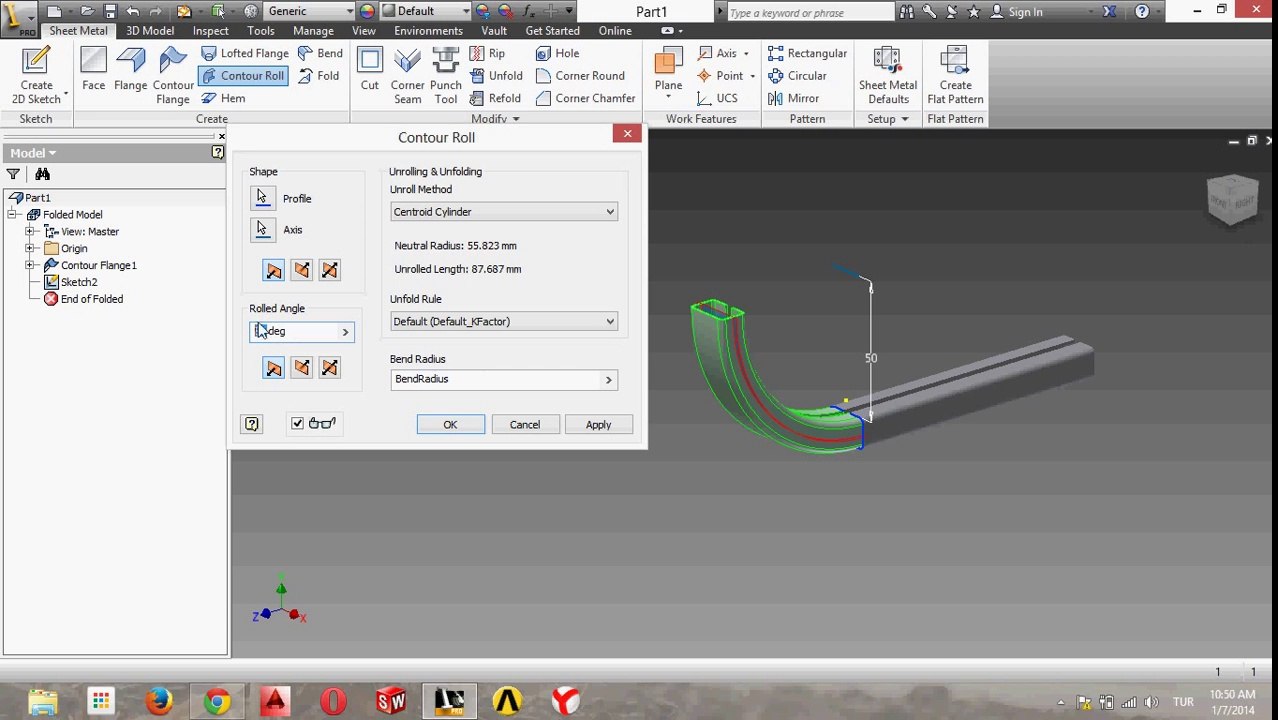
Task: Collapse the Folded Model node
Action: pyautogui.click(x=13, y=214)
